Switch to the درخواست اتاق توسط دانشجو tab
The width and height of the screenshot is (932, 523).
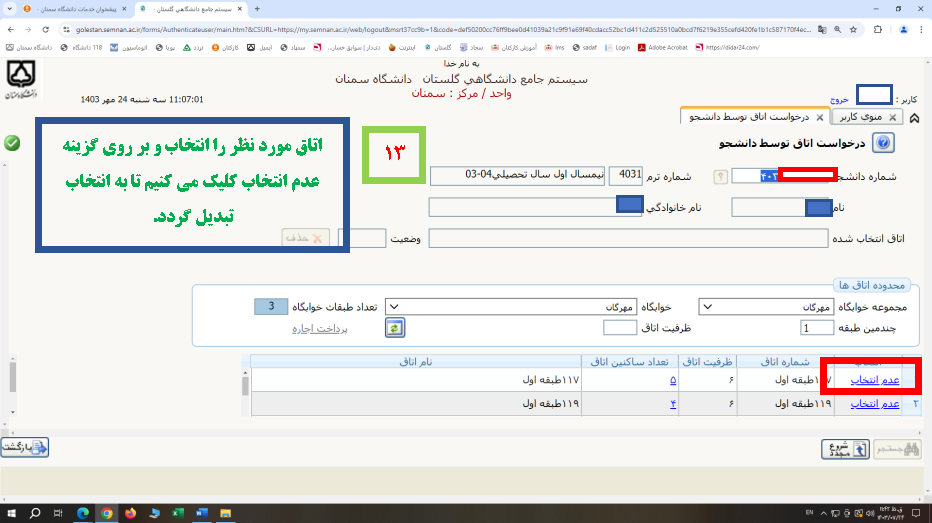tap(749, 117)
